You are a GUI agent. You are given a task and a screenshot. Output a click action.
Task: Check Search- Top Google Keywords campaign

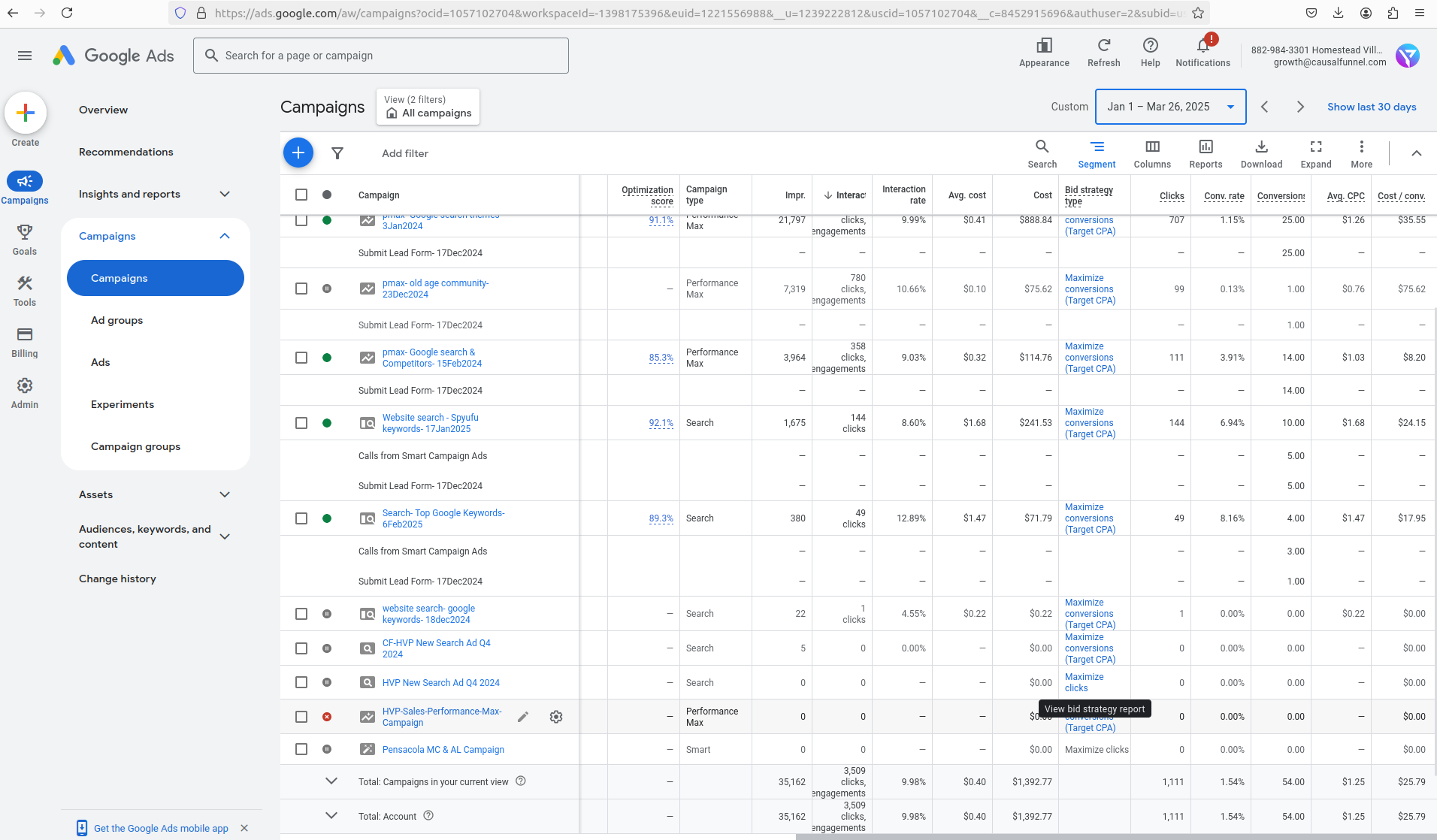click(301, 518)
